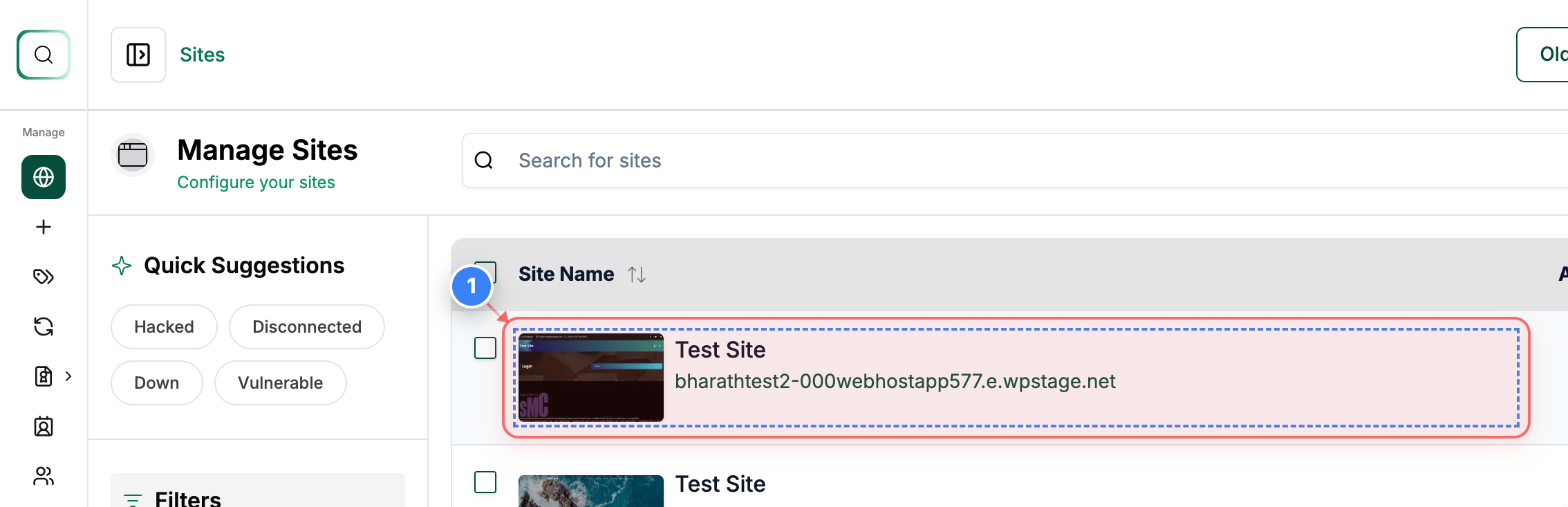Toggle the Site Name sort arrows
The width and height of the screenshot is (1568, 507).
click(637, 274)
